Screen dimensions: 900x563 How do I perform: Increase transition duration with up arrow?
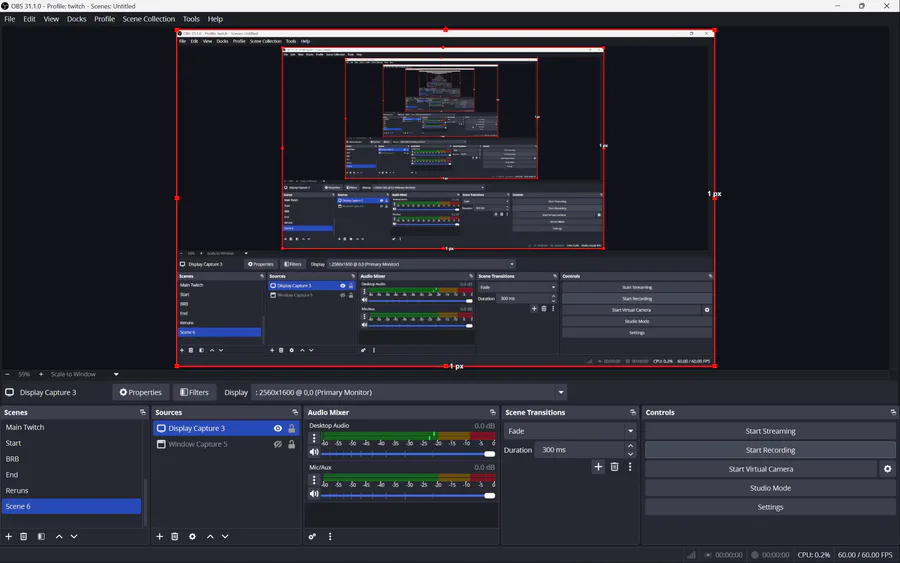[x=631, y=446]
